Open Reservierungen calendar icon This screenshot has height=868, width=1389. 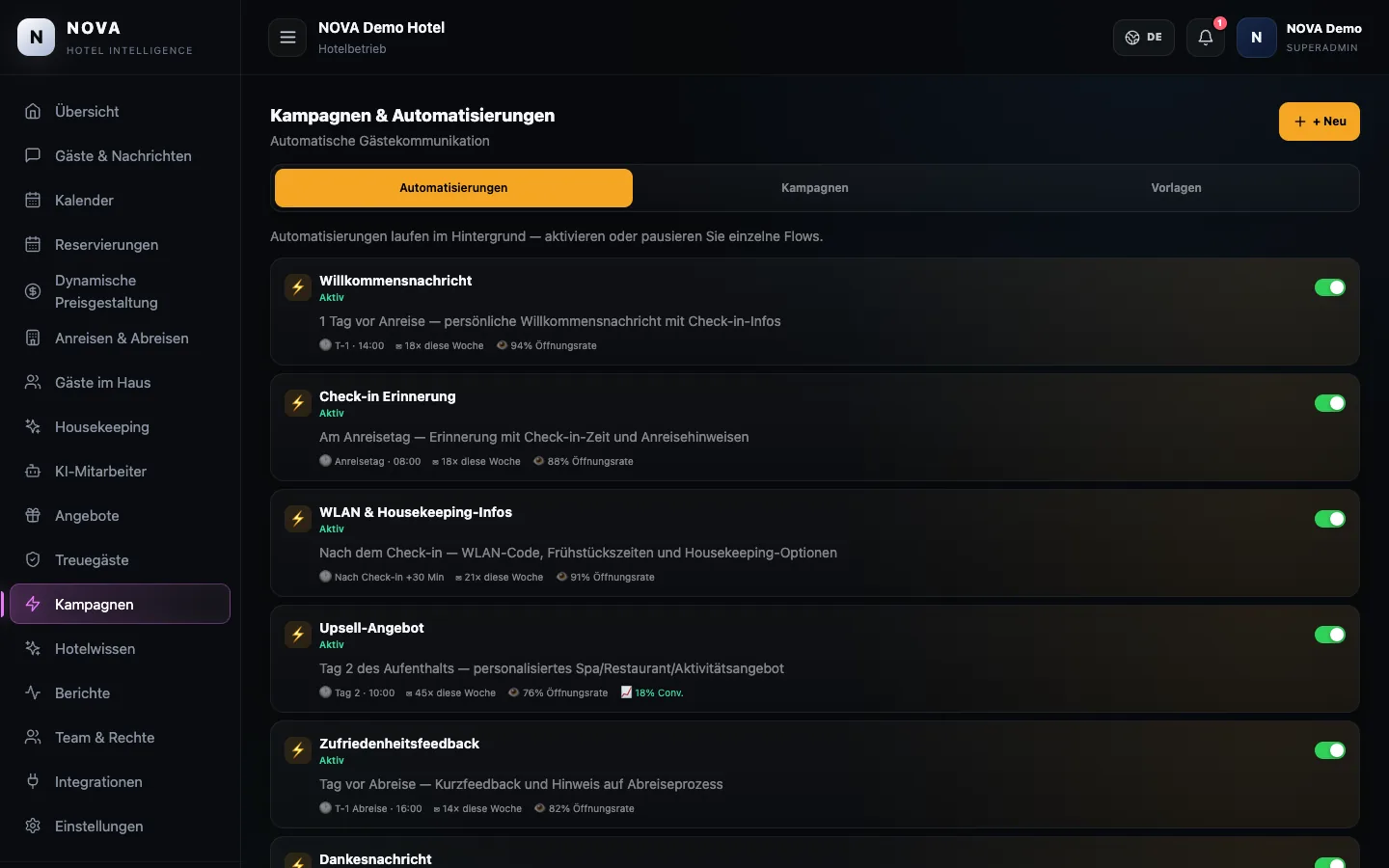(x=33, y=244)
